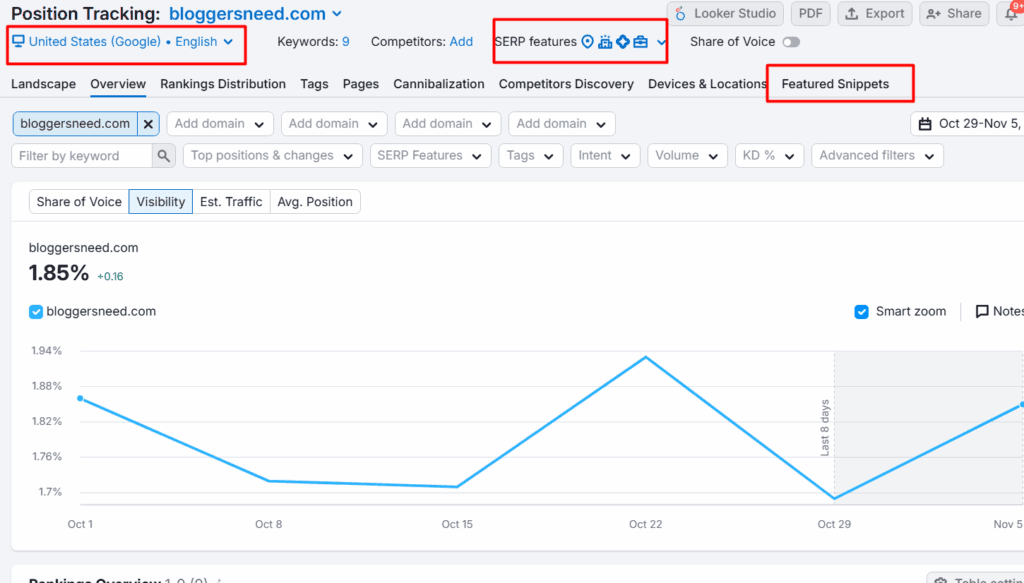Screen dimensions: 1024x583
Task: Click the magnifier icon to search keywords
Action: point(162,156)
